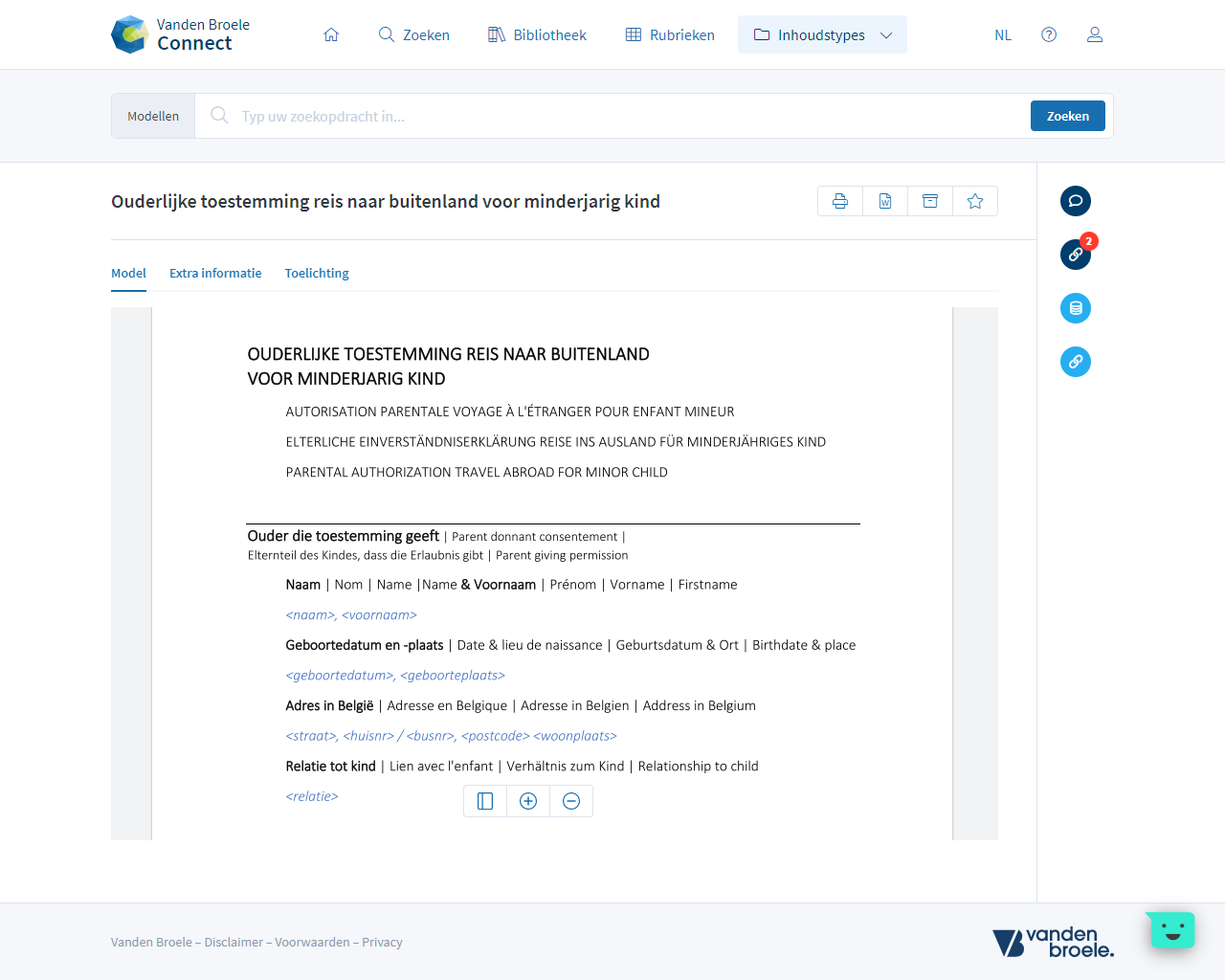Viewport: 1225px width, 980px height.
Task: Click the search magnifier icon in search bar
Action: coord(219,115)
